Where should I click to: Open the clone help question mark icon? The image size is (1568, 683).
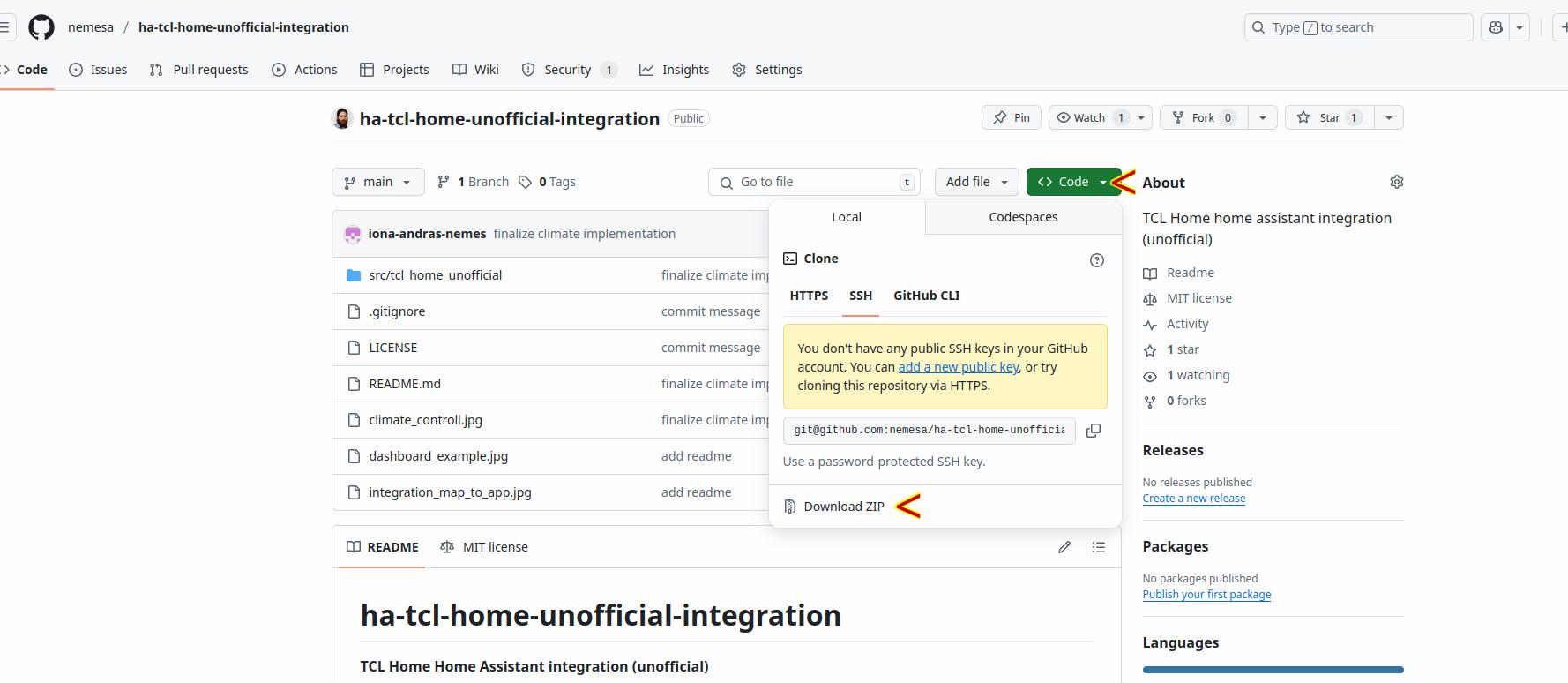(1097, 259)
